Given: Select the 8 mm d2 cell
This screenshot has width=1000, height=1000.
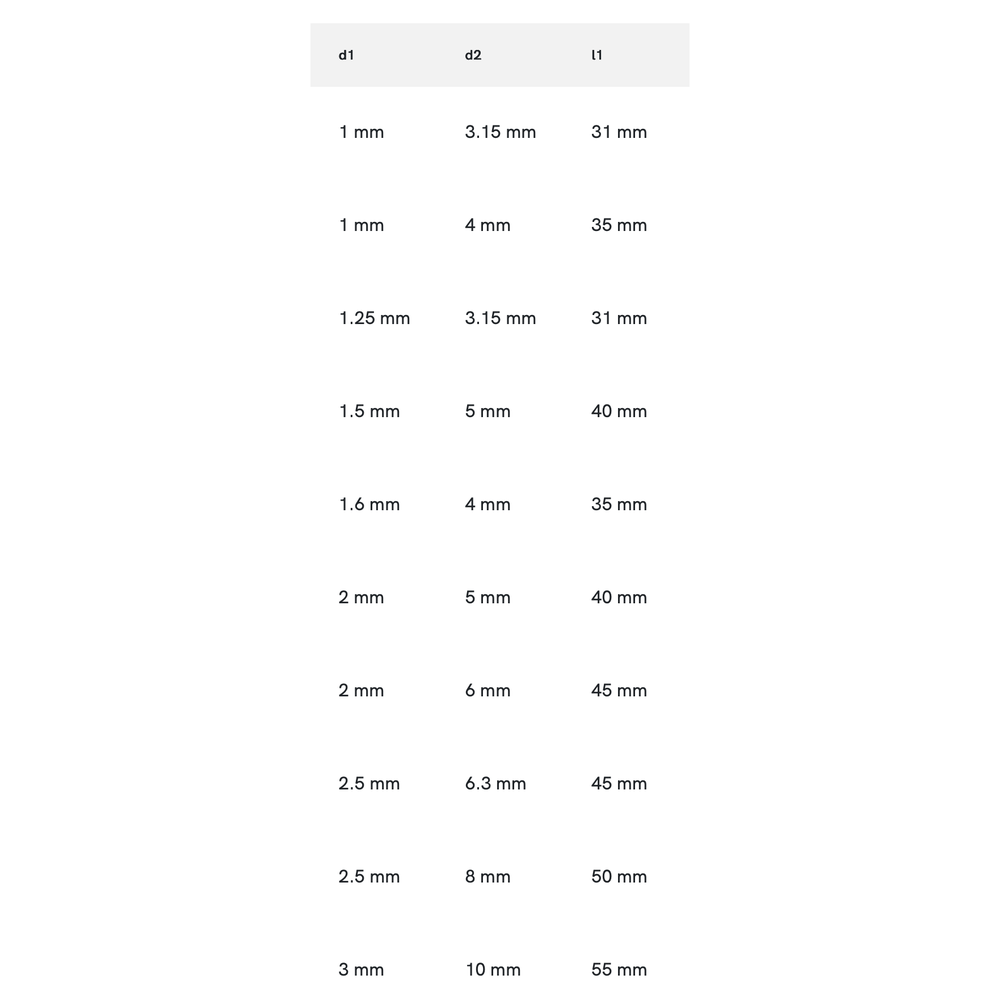Looking at the screenshot, I should [487, 876].
